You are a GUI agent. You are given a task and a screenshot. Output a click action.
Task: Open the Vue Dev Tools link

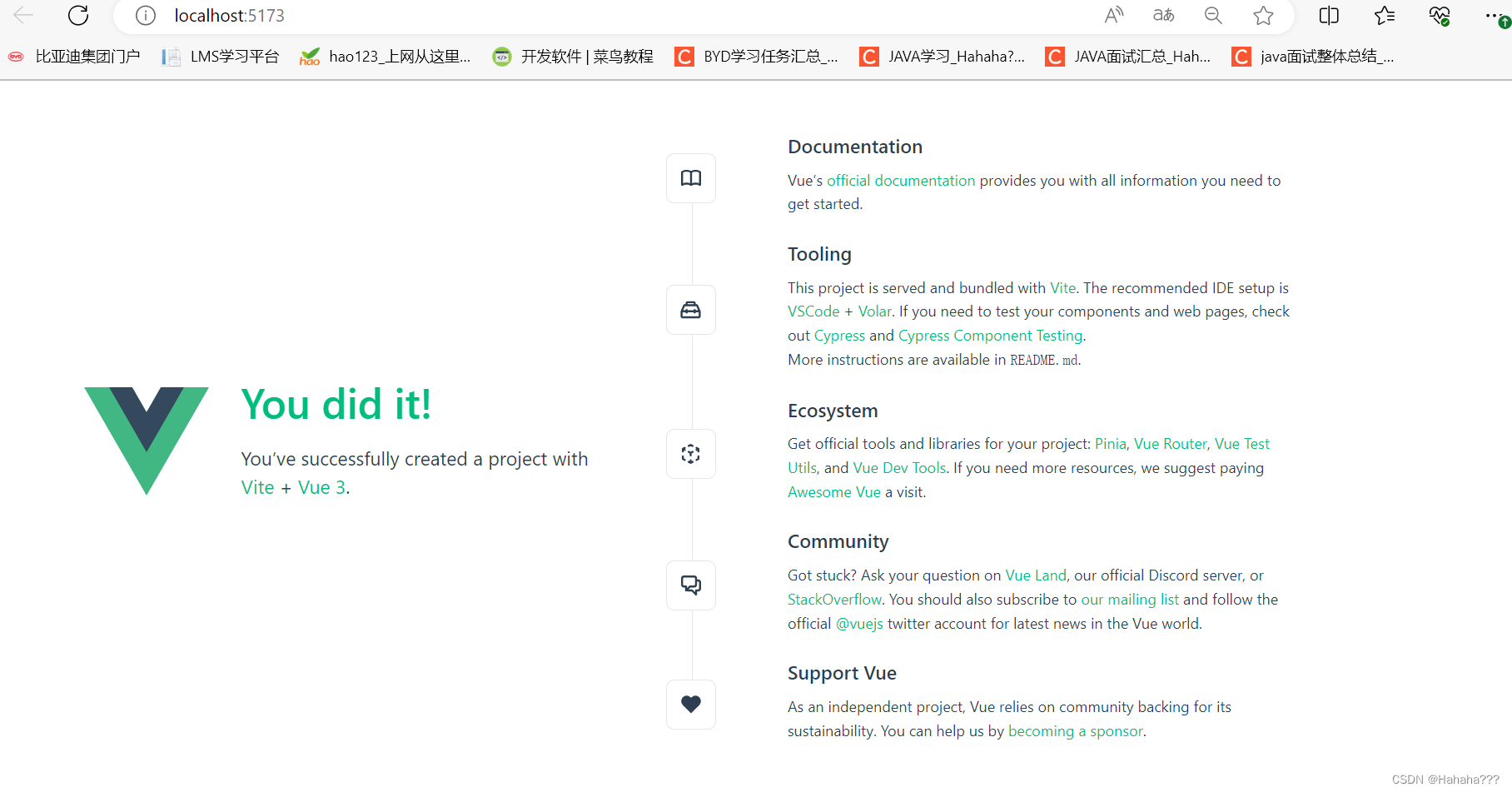click(899, 468)
